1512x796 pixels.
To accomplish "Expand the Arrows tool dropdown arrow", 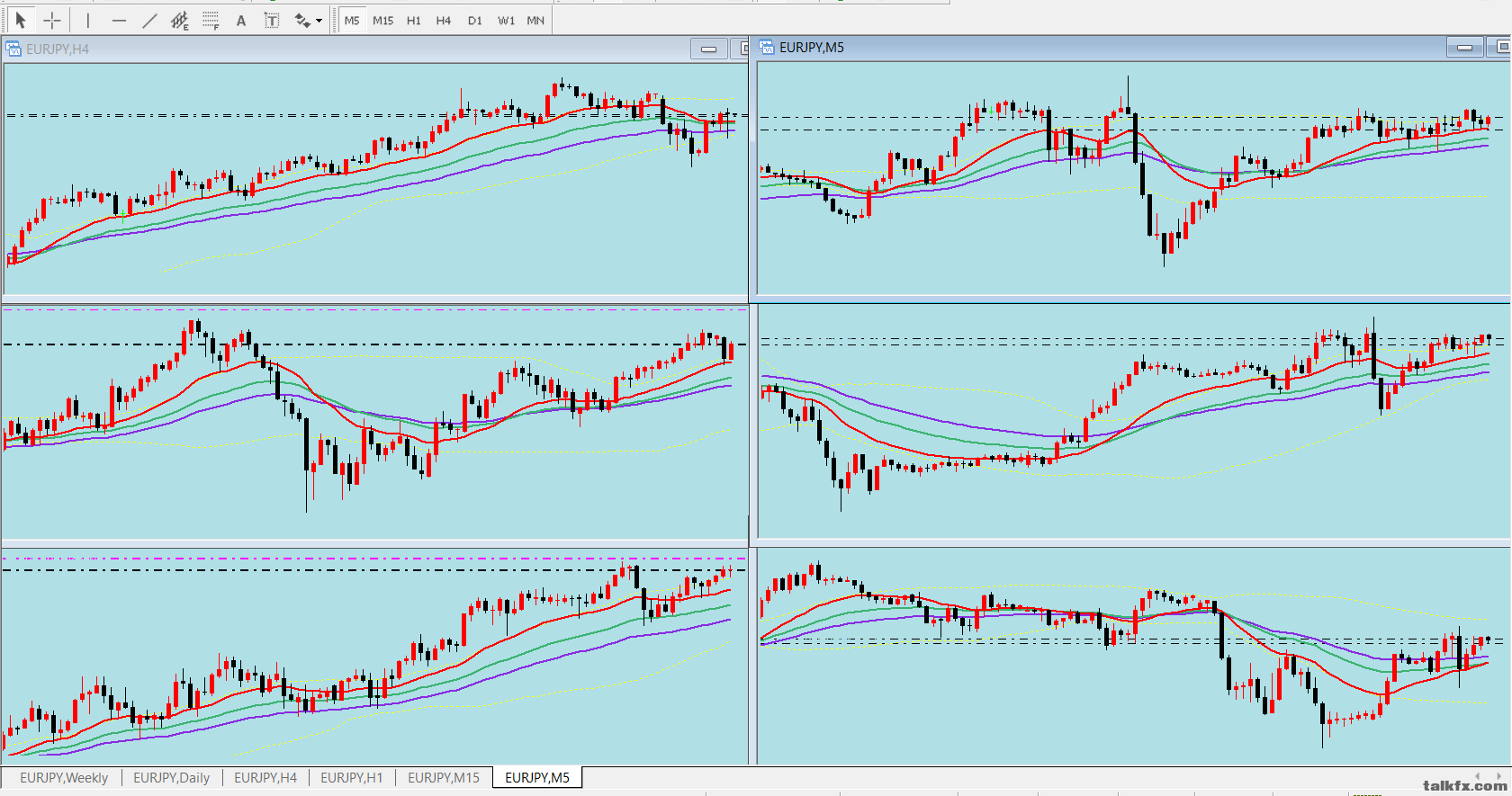I will click(319, 21).
